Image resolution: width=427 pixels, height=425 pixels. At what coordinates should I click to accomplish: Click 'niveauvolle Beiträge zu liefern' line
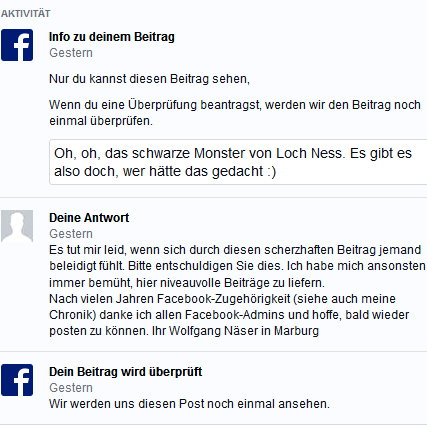pyautogui.click(x=242, y=283)
